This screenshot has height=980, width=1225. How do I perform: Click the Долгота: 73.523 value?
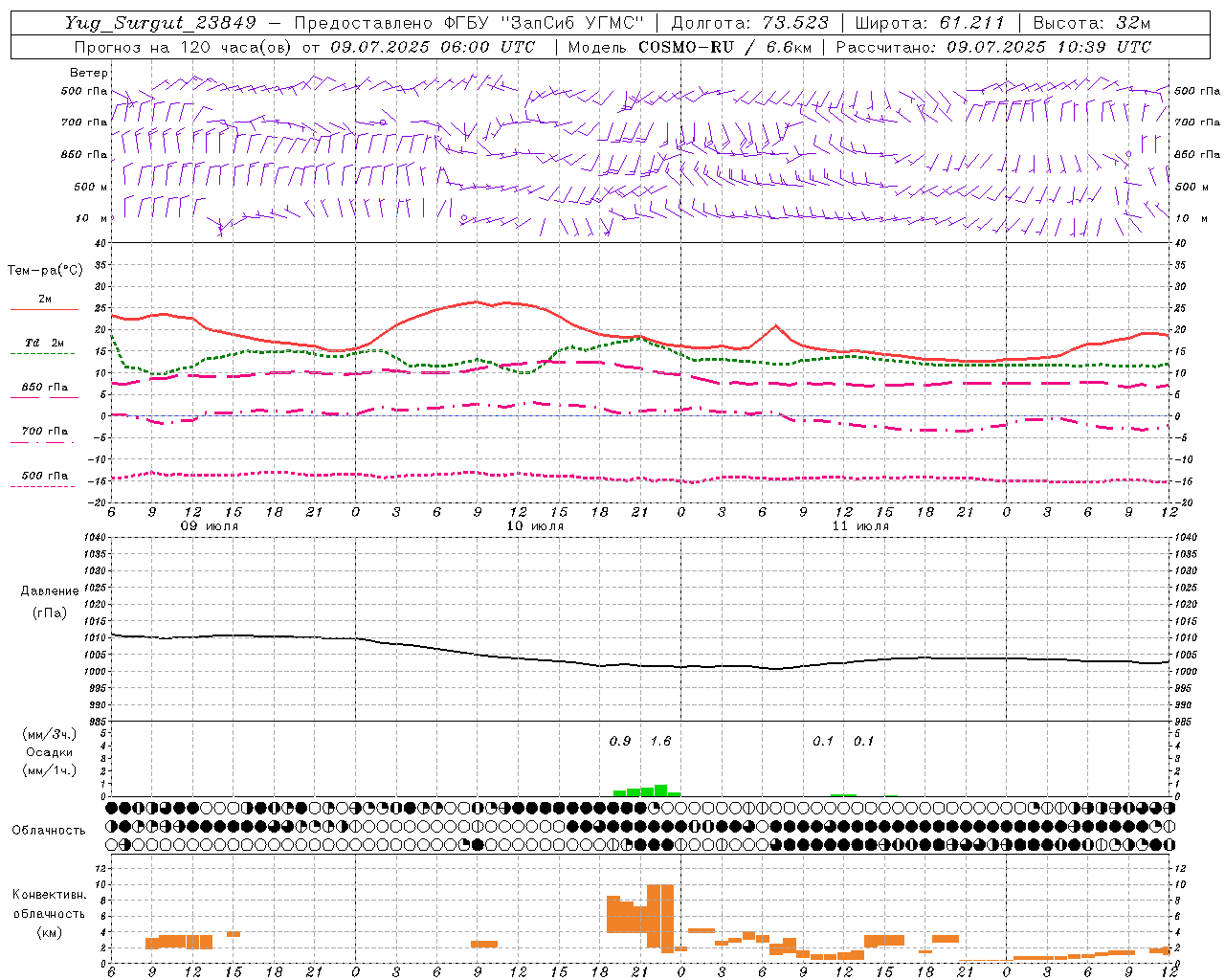tap(749, 23)
